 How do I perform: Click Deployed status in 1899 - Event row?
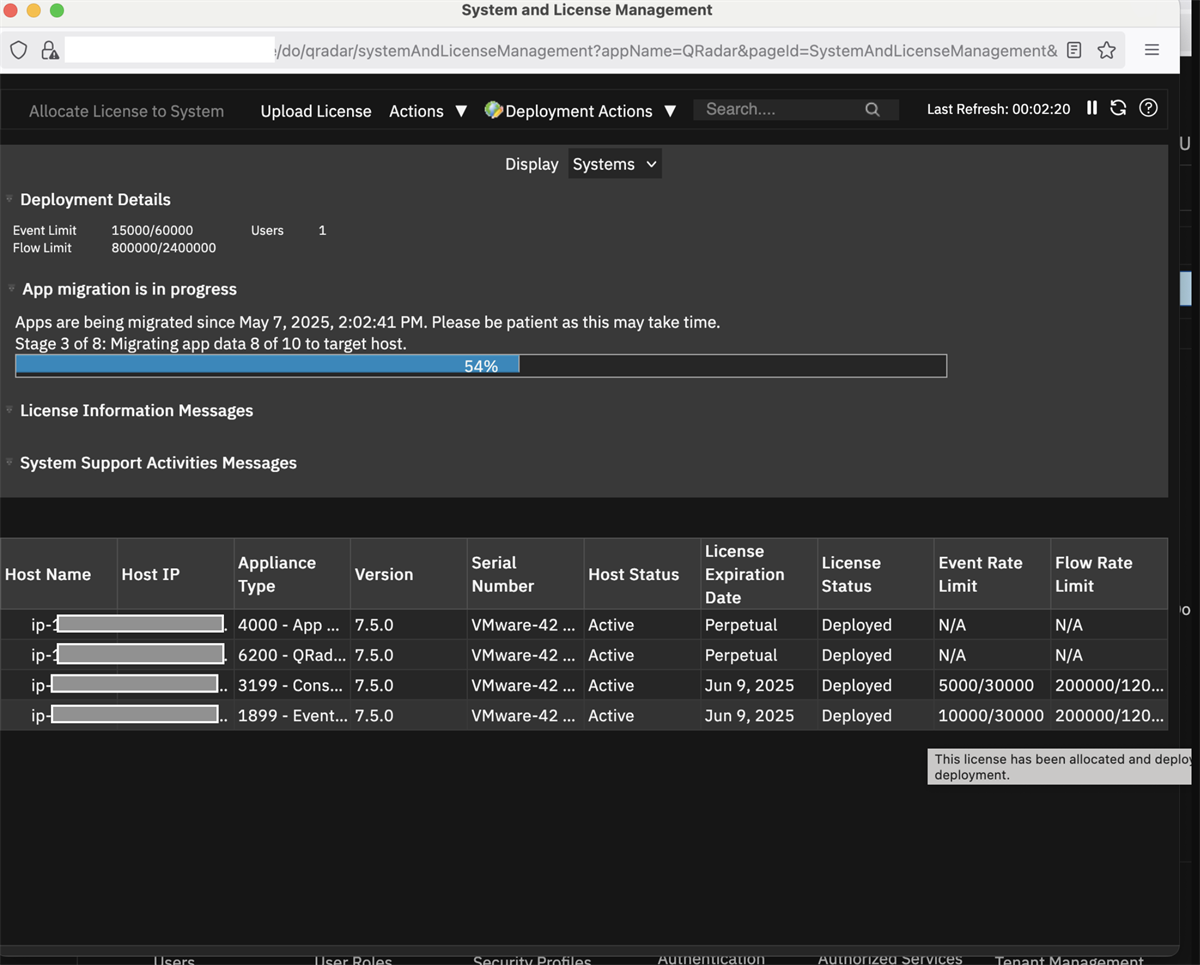coord(856,715)
